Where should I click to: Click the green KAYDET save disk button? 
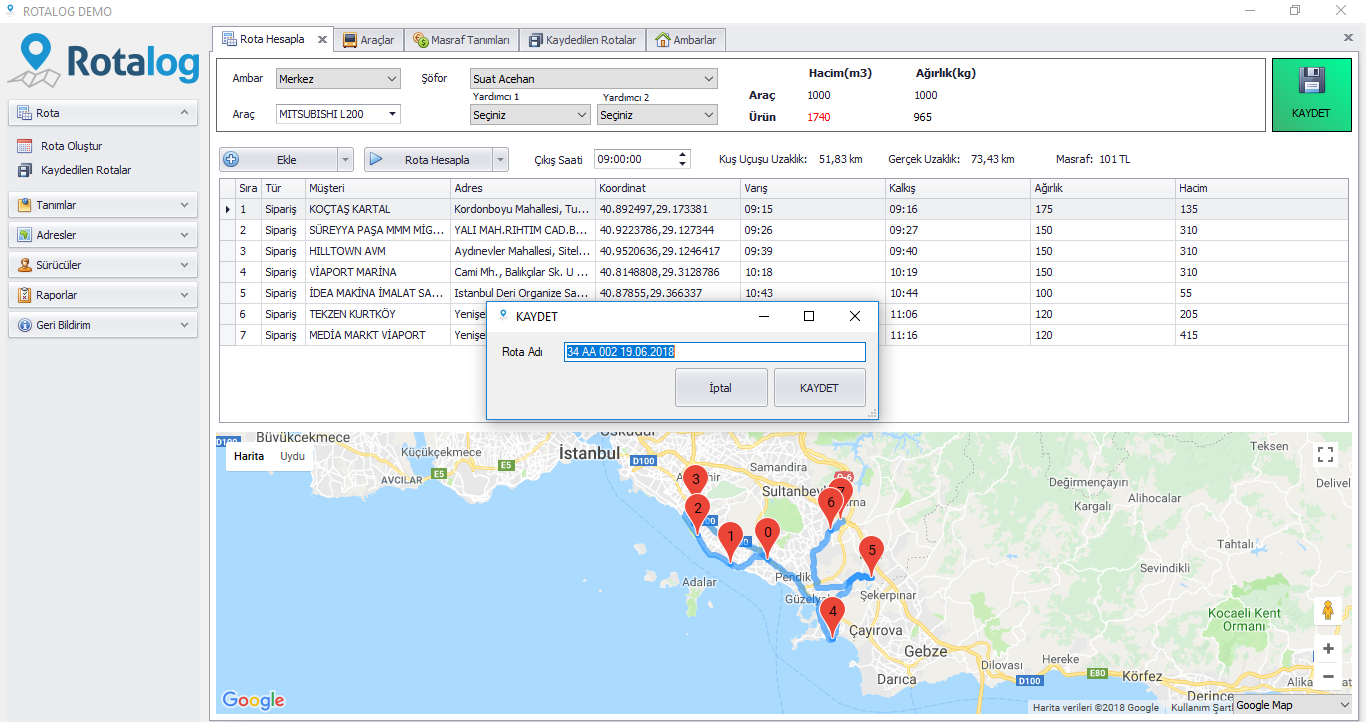pos(1311,95)
